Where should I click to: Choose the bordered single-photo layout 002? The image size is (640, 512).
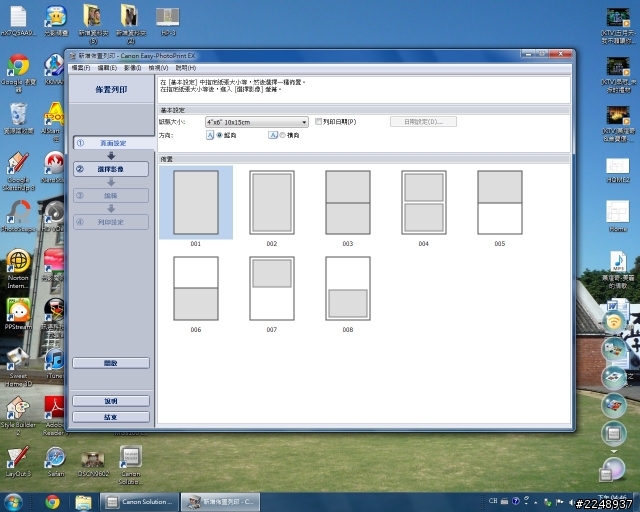271,202
